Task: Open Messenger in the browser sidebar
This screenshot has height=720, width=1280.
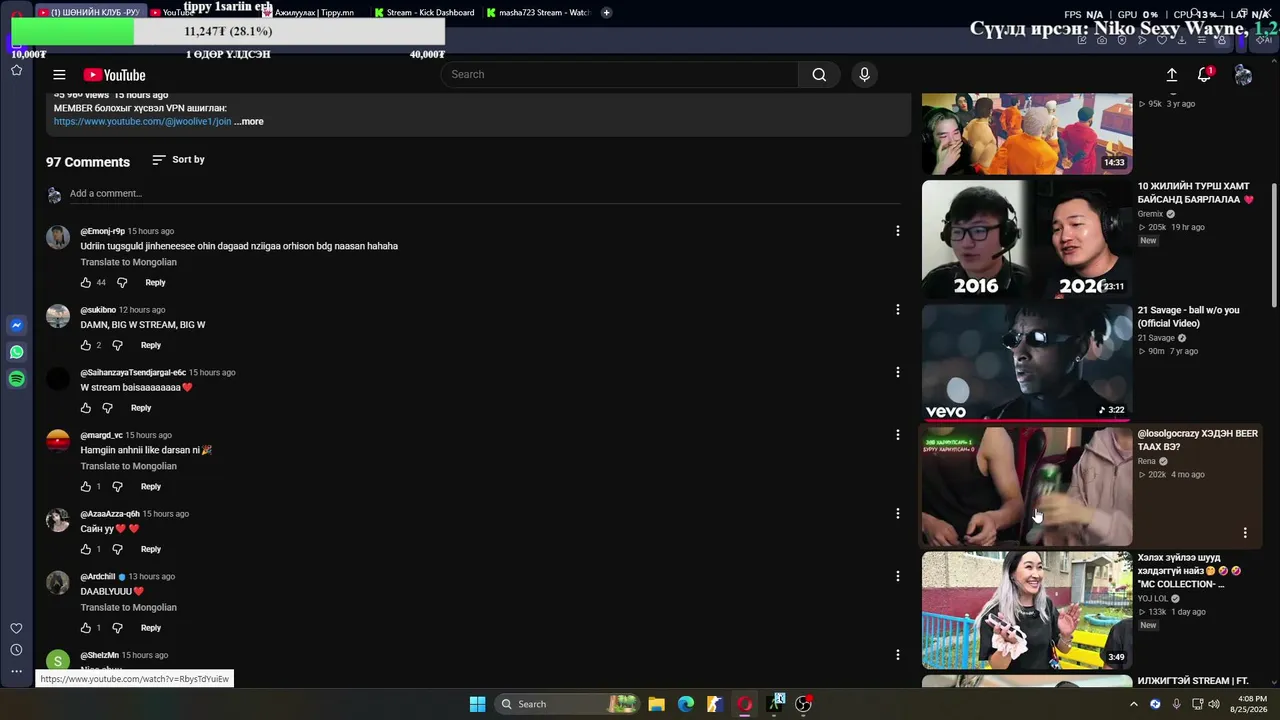Action: (x=16, y=325)
